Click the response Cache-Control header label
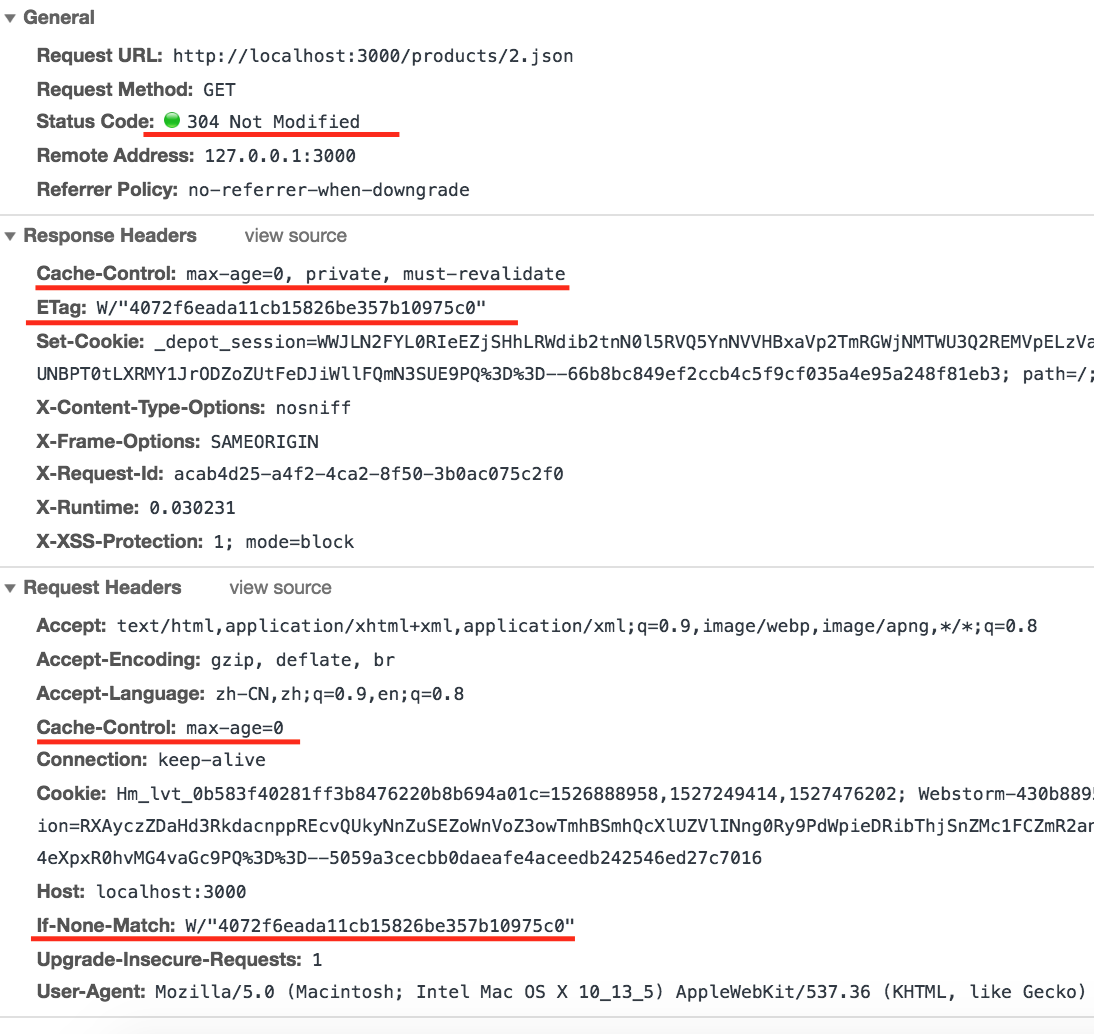Viewport: 1094px width, 1034px height. tap(106, 274)
